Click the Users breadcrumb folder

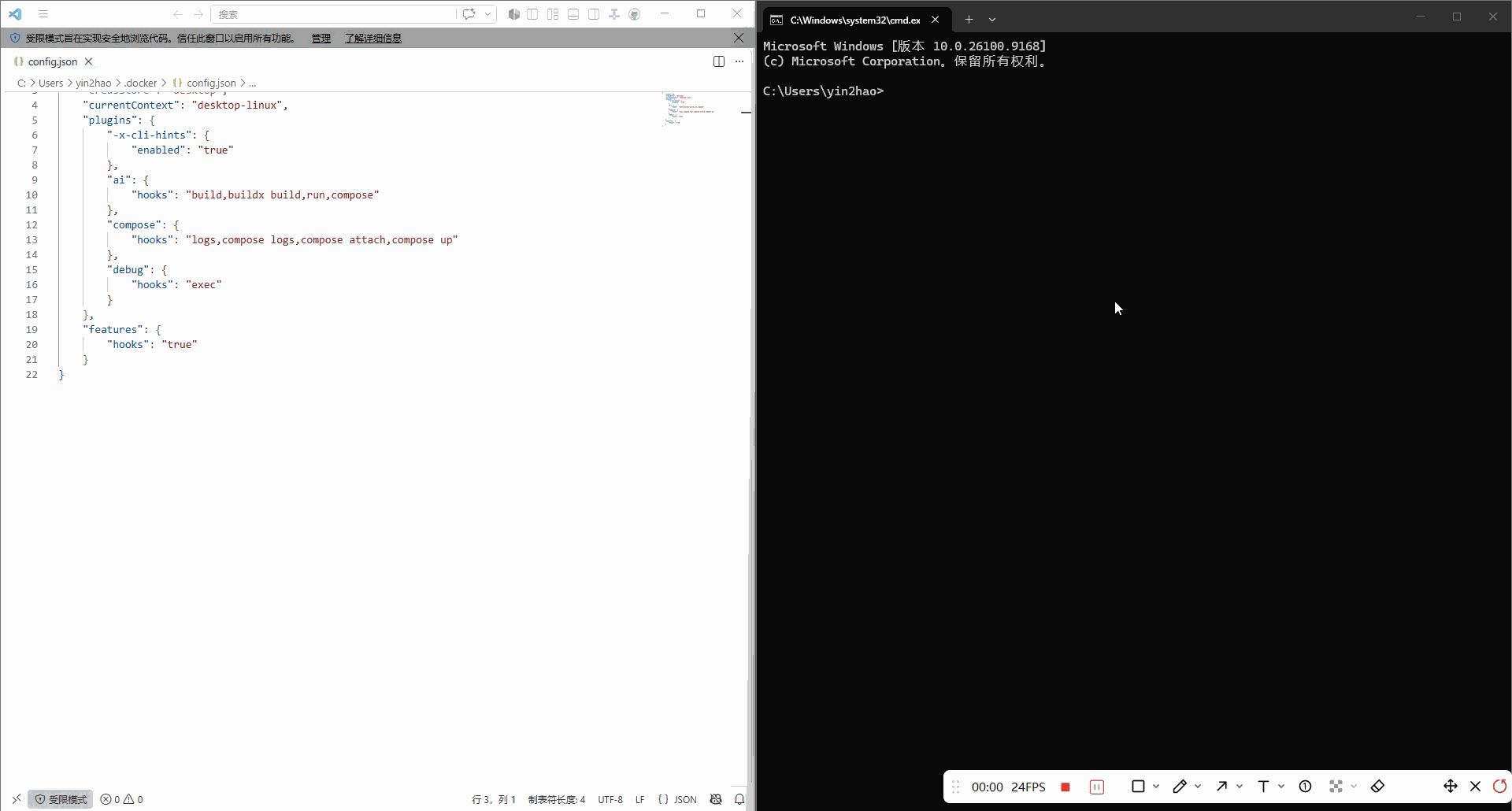[51, 83]
